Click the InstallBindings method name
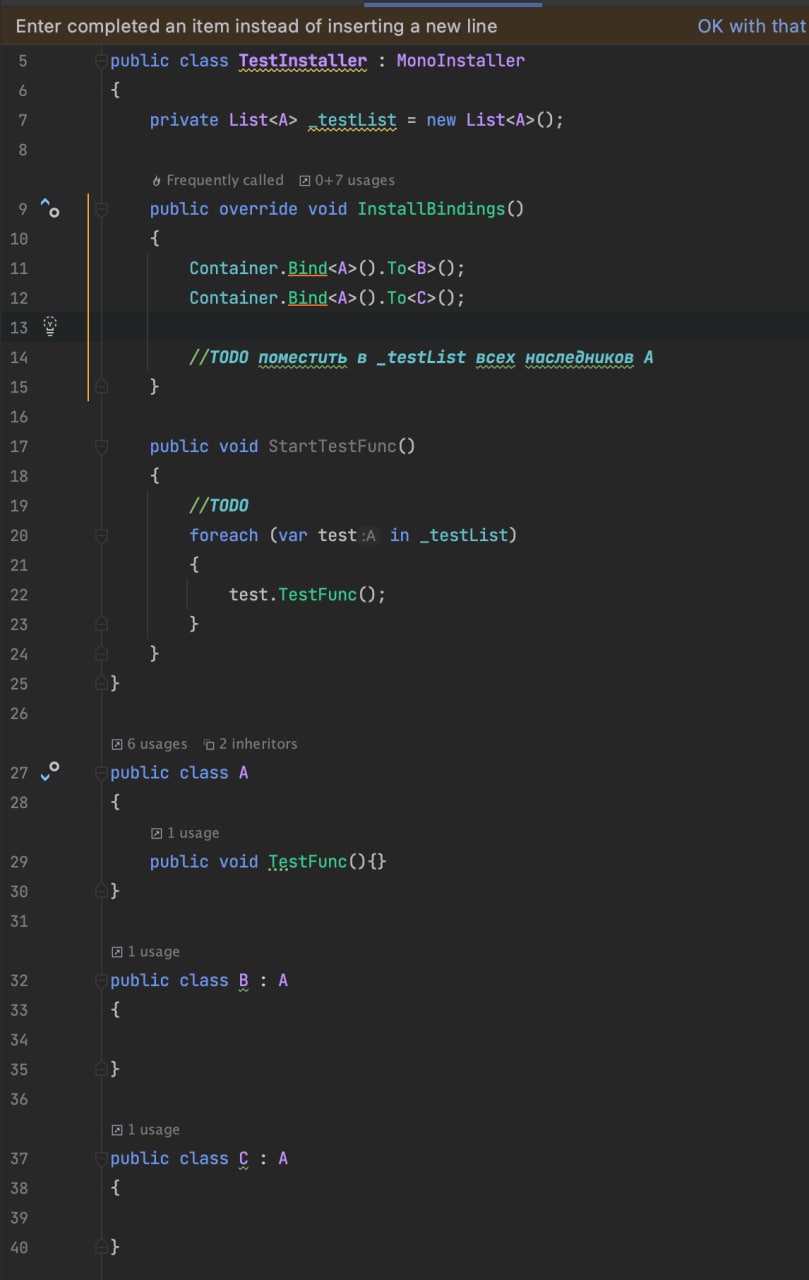809x1280 pixels. [x=431, y=209]
